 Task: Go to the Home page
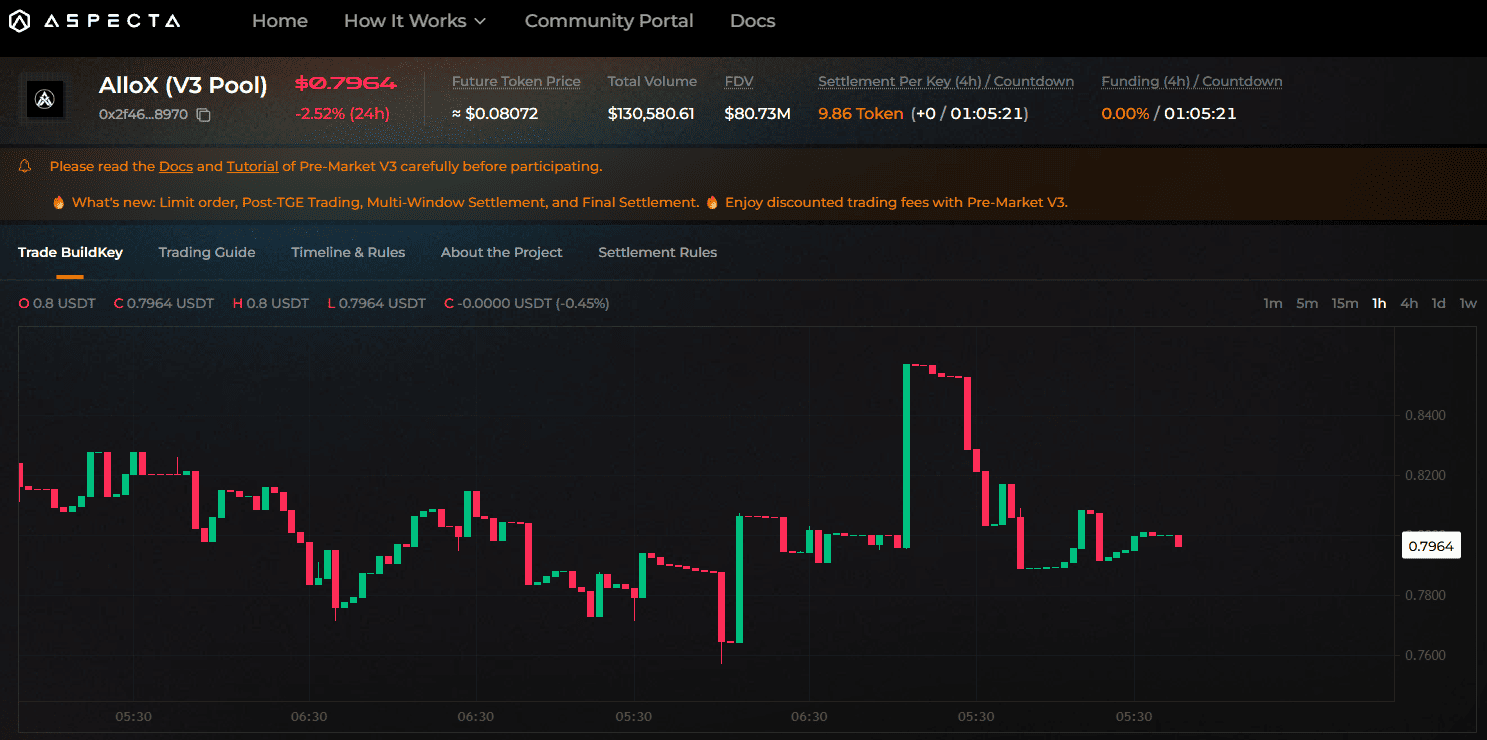coord(280,21)
